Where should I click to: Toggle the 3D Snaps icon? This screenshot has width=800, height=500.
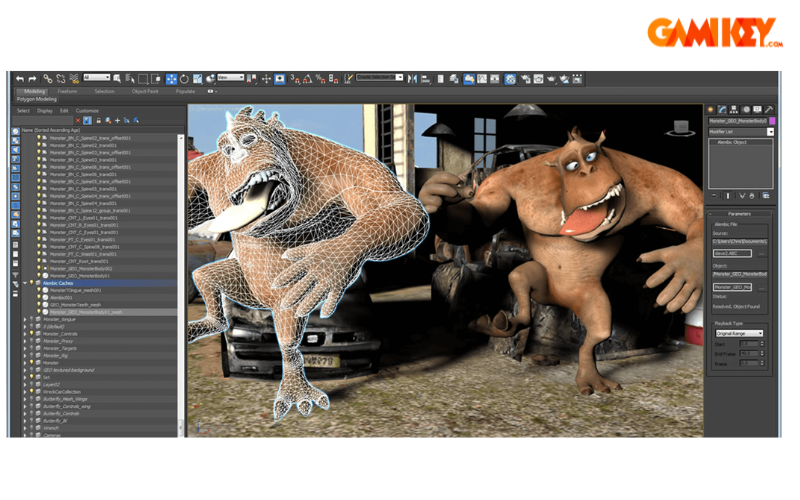(294, 79)
